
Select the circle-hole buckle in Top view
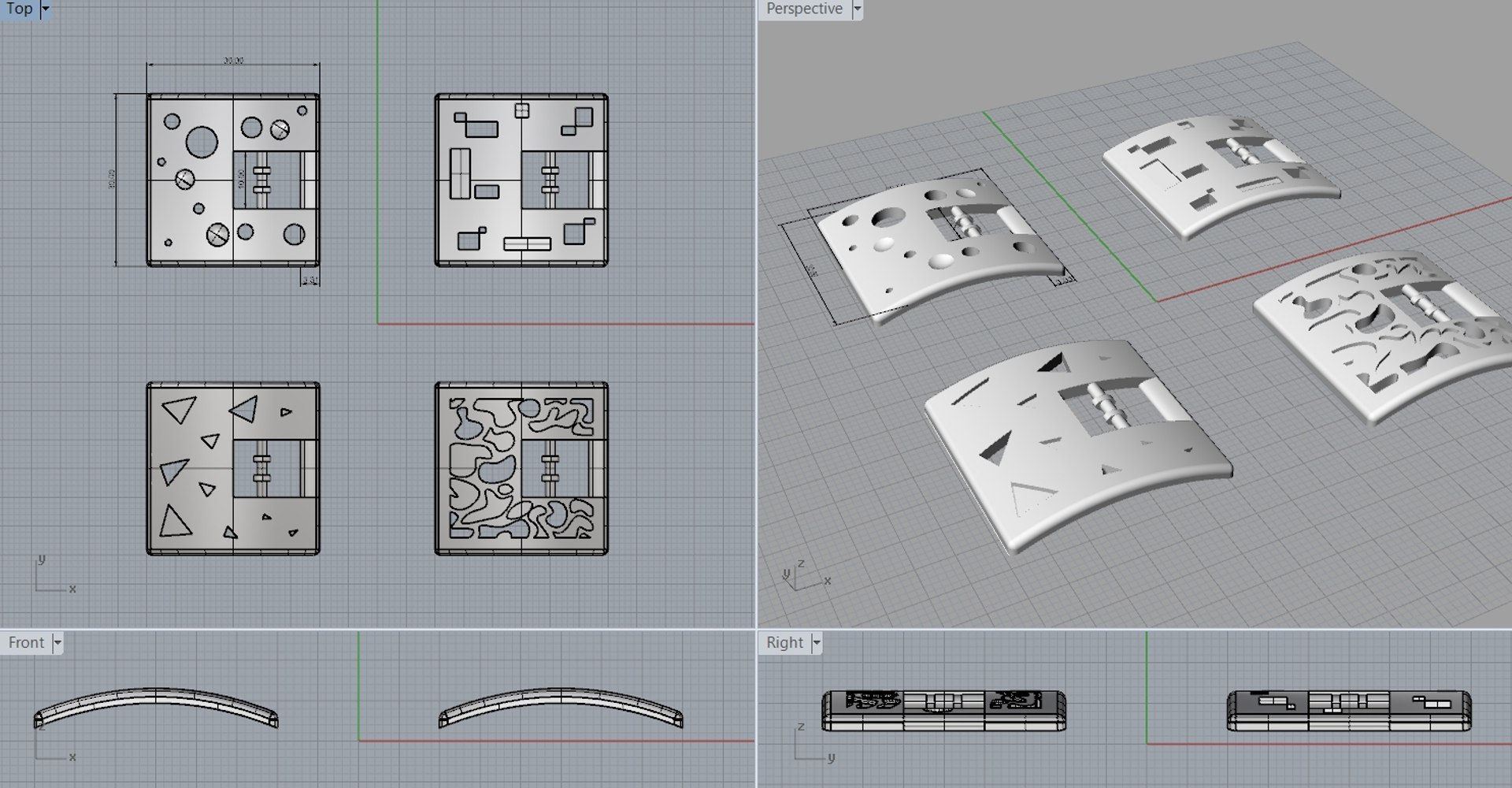[233, 180]
